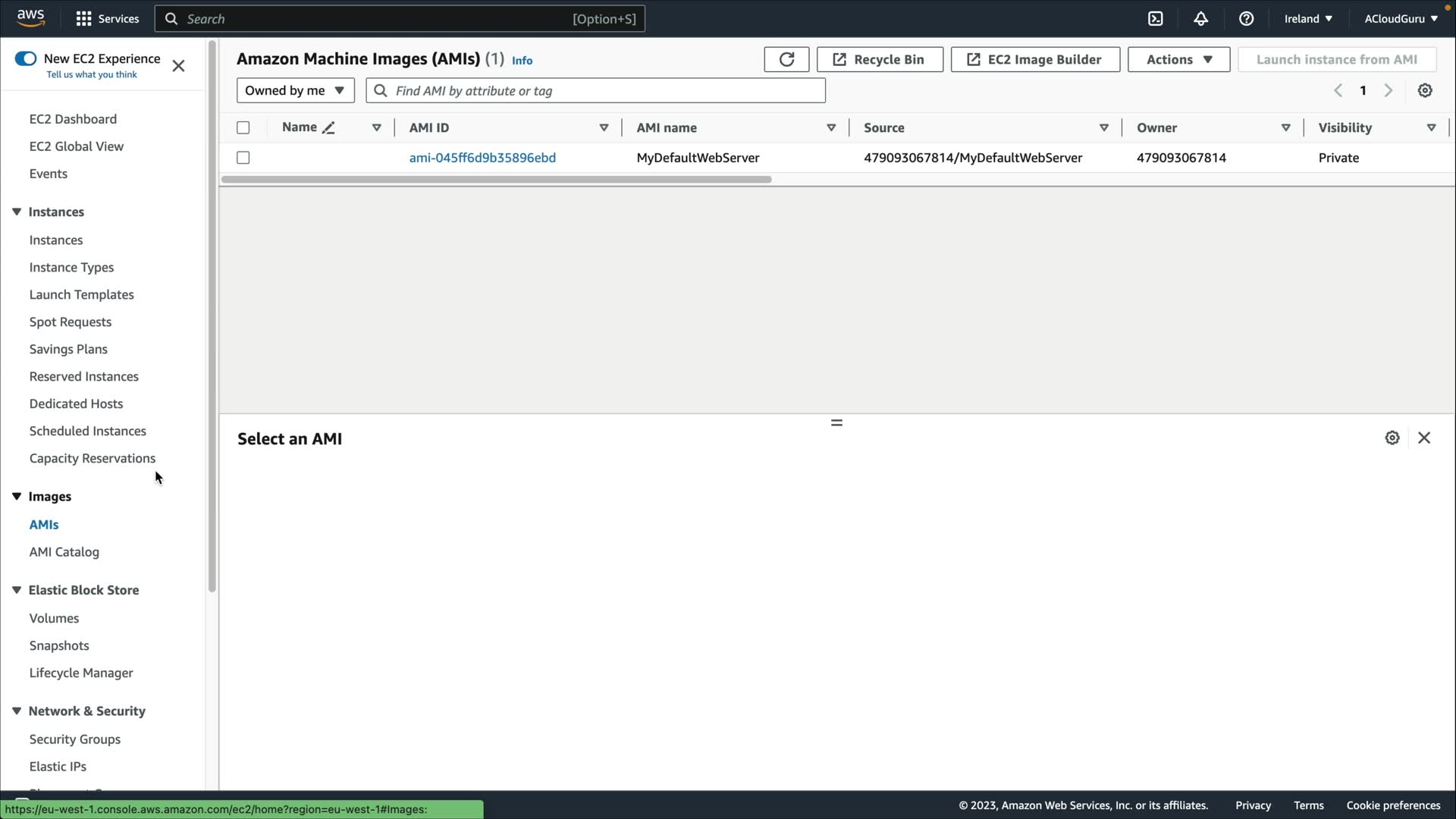Click the Services grid icon
The width and height of the screenshot is (1456, 819).
click(x=84, y=19)
